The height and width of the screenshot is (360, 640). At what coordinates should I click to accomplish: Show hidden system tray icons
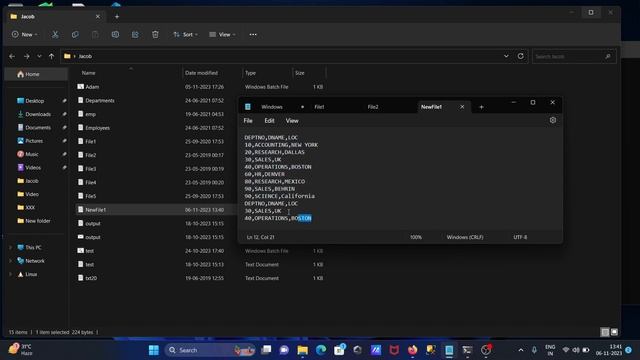(521, 350)
